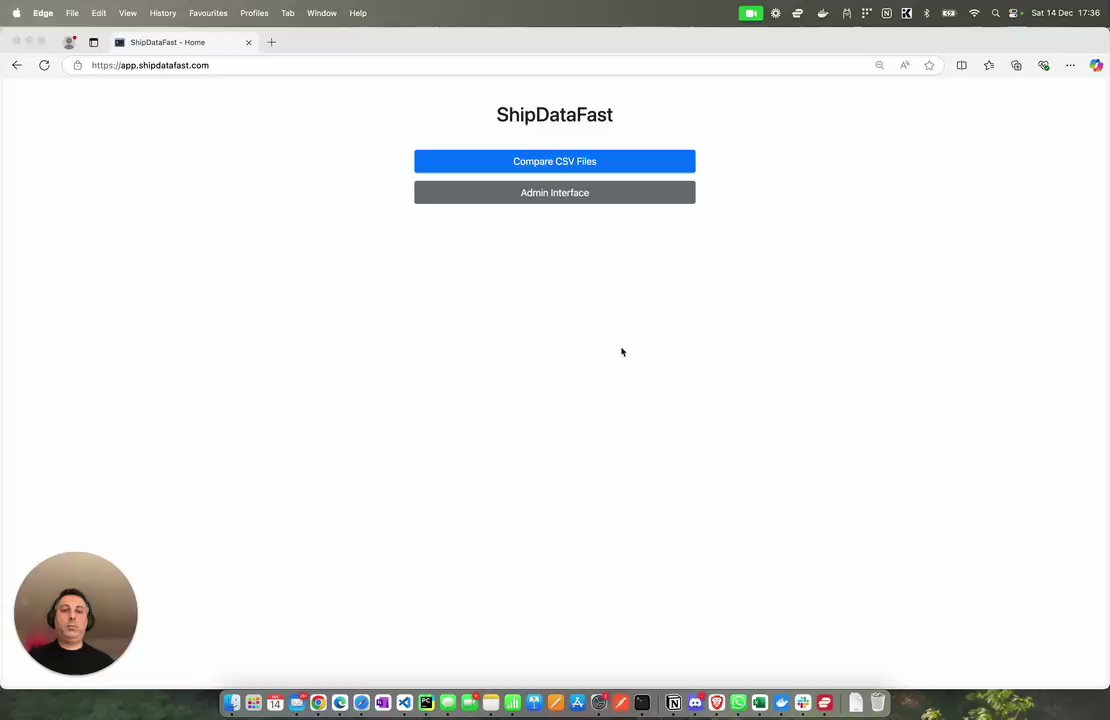This screenshot has height=720, width=1110.
Task: Open Numbers from the Dock
Action: (x=513, y=702)
